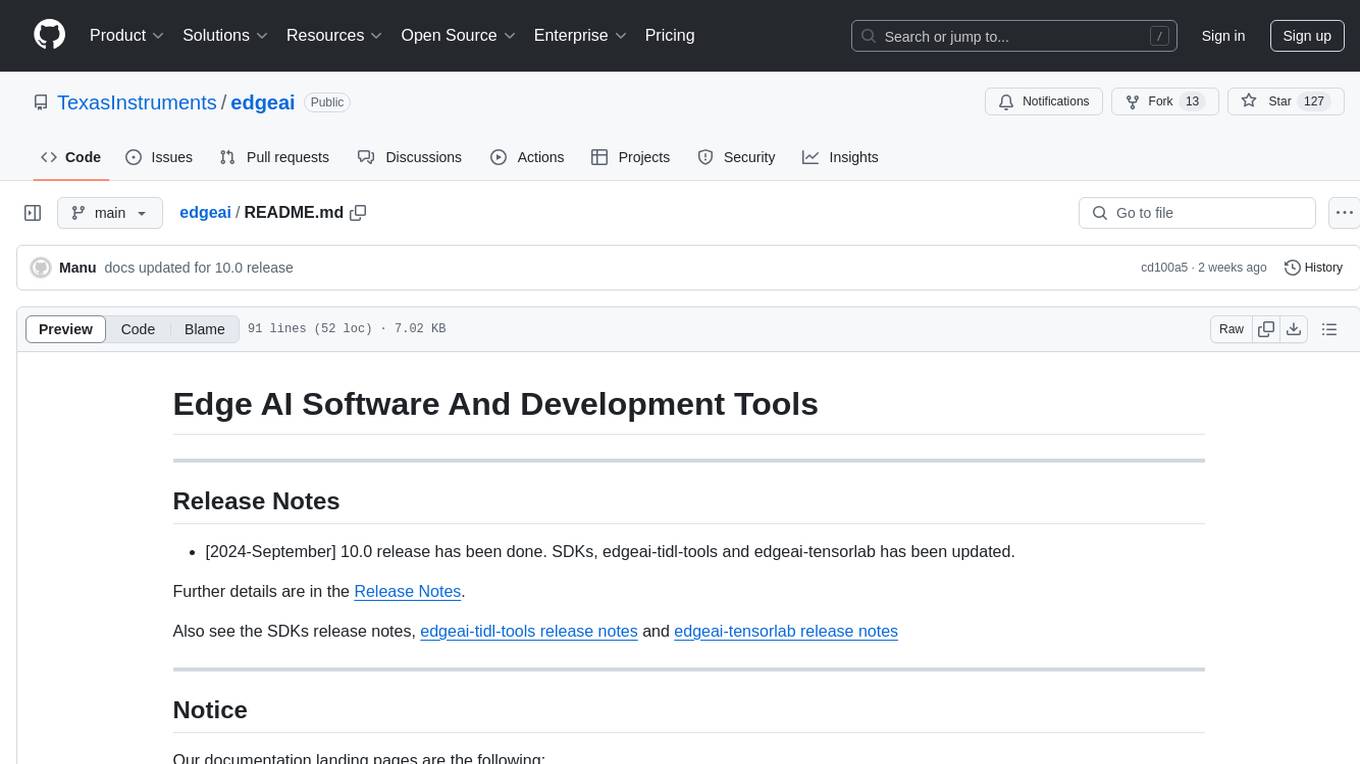Open the TexasInstruments organization page
The width and height of the screenshot is (1360, 764).
137,102
